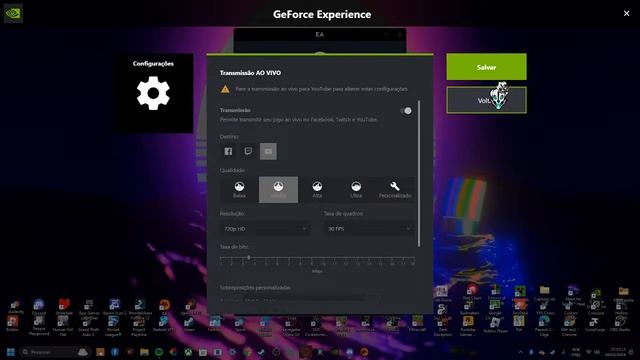The width and height of the screenshot is (640, 360).
Task: Open the Human Fall Flat desktop shortcut
Action: [62, 327]
